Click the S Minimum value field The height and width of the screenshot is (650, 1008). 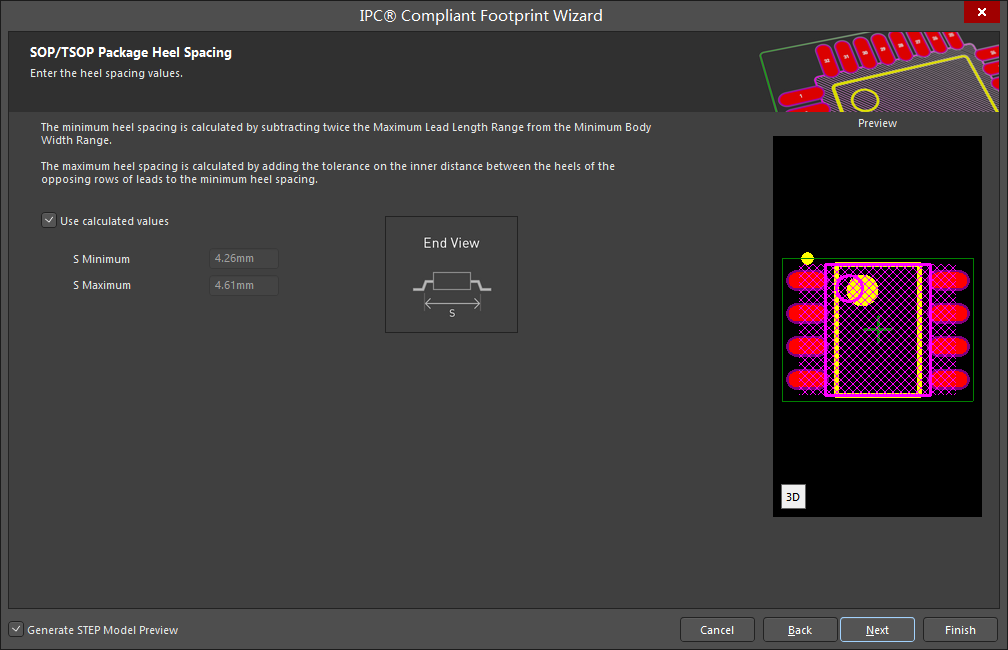tap(244, 259)
